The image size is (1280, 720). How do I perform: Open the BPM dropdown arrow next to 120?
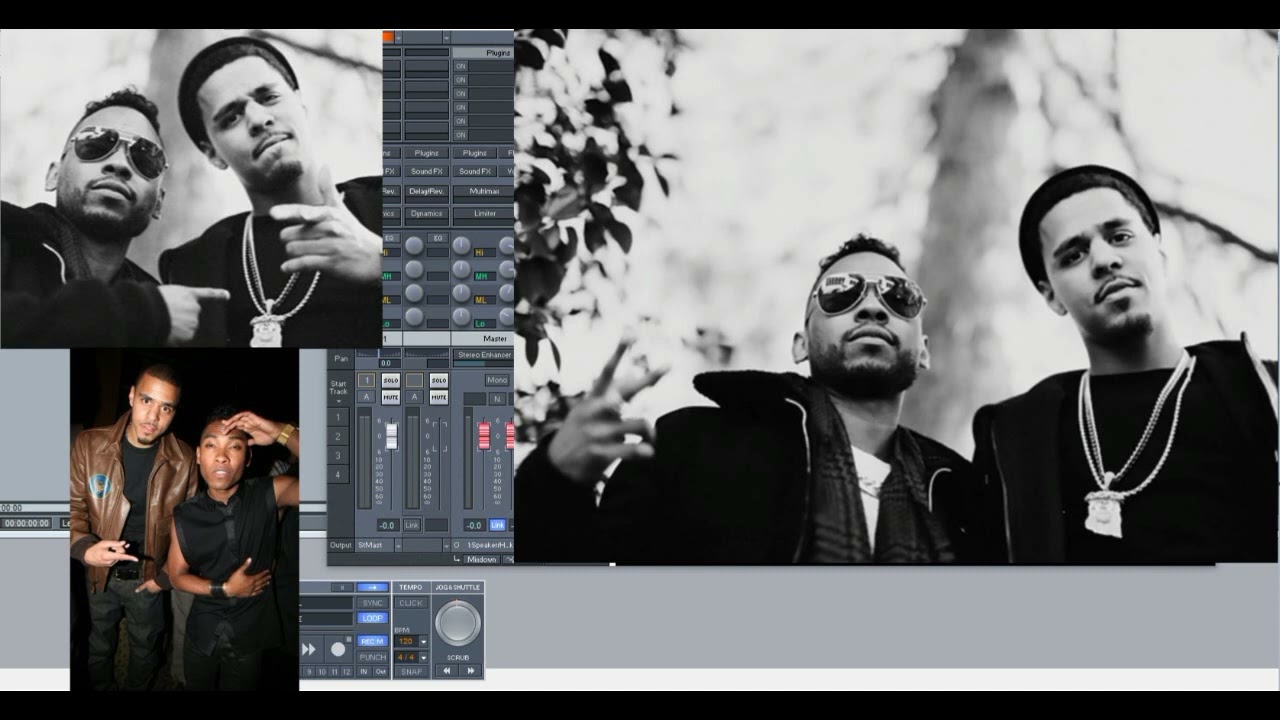pyautogui.click(x=423, y=641)
